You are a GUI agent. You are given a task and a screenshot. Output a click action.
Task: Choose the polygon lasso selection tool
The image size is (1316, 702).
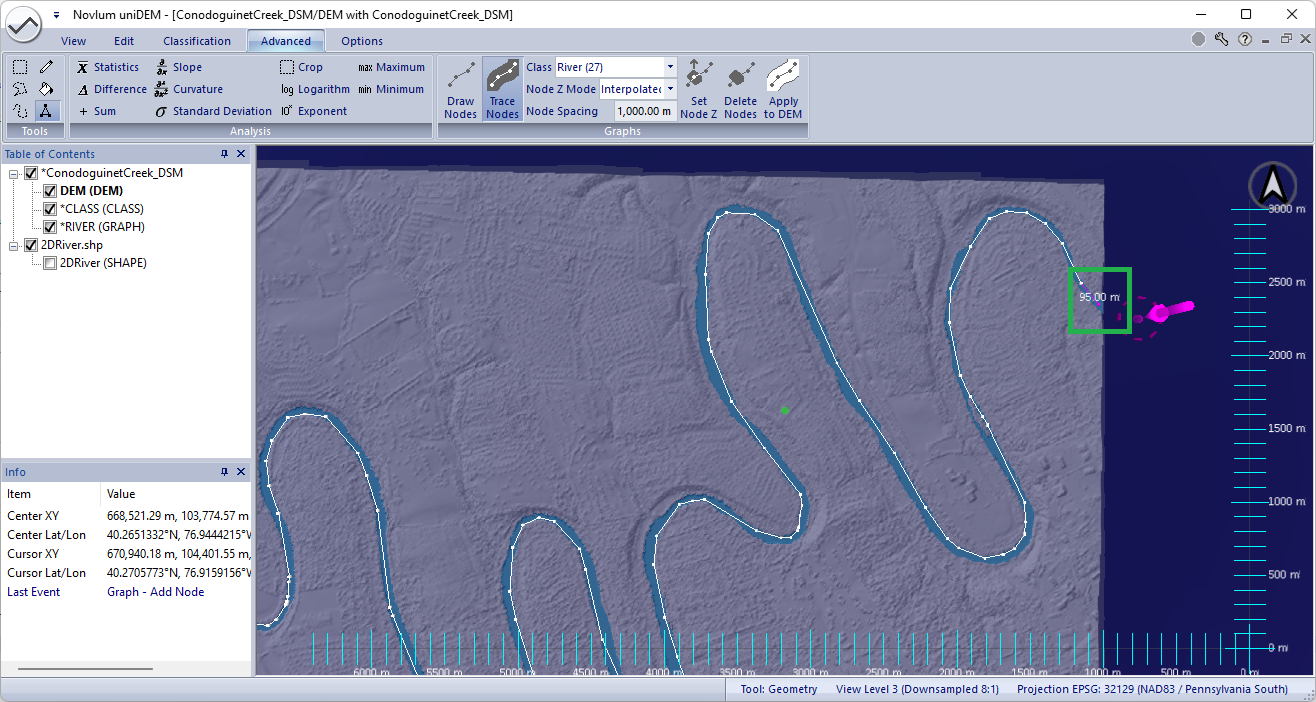pyautogui.click(x=19, y=89)
